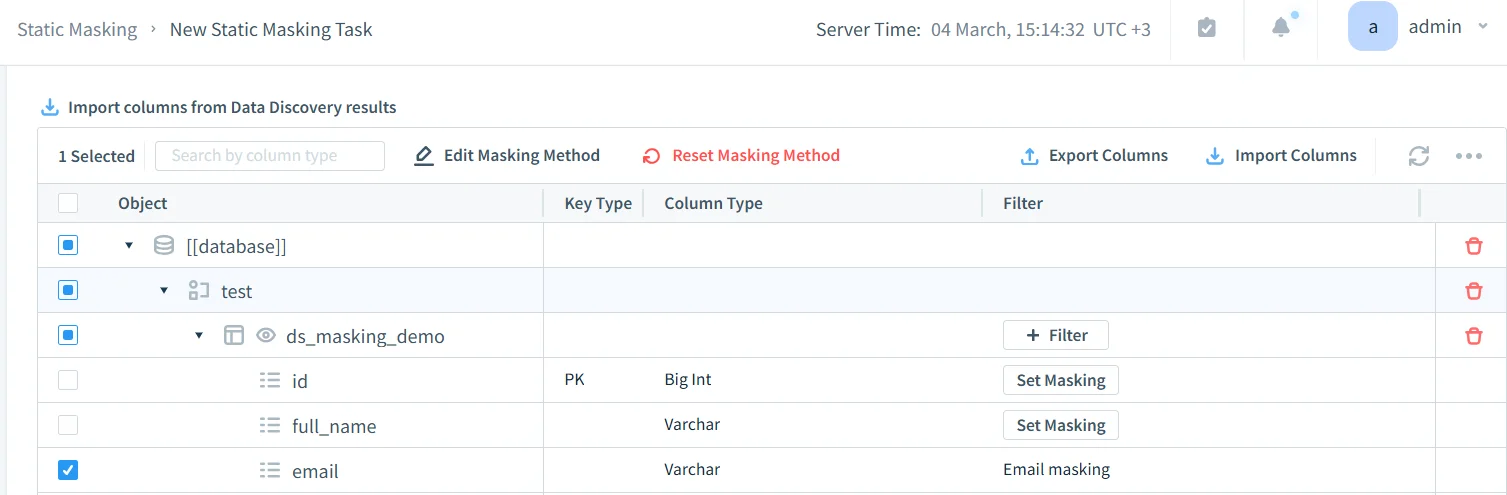
Task: Focus the Search by column type field
Action: [270, 155]
